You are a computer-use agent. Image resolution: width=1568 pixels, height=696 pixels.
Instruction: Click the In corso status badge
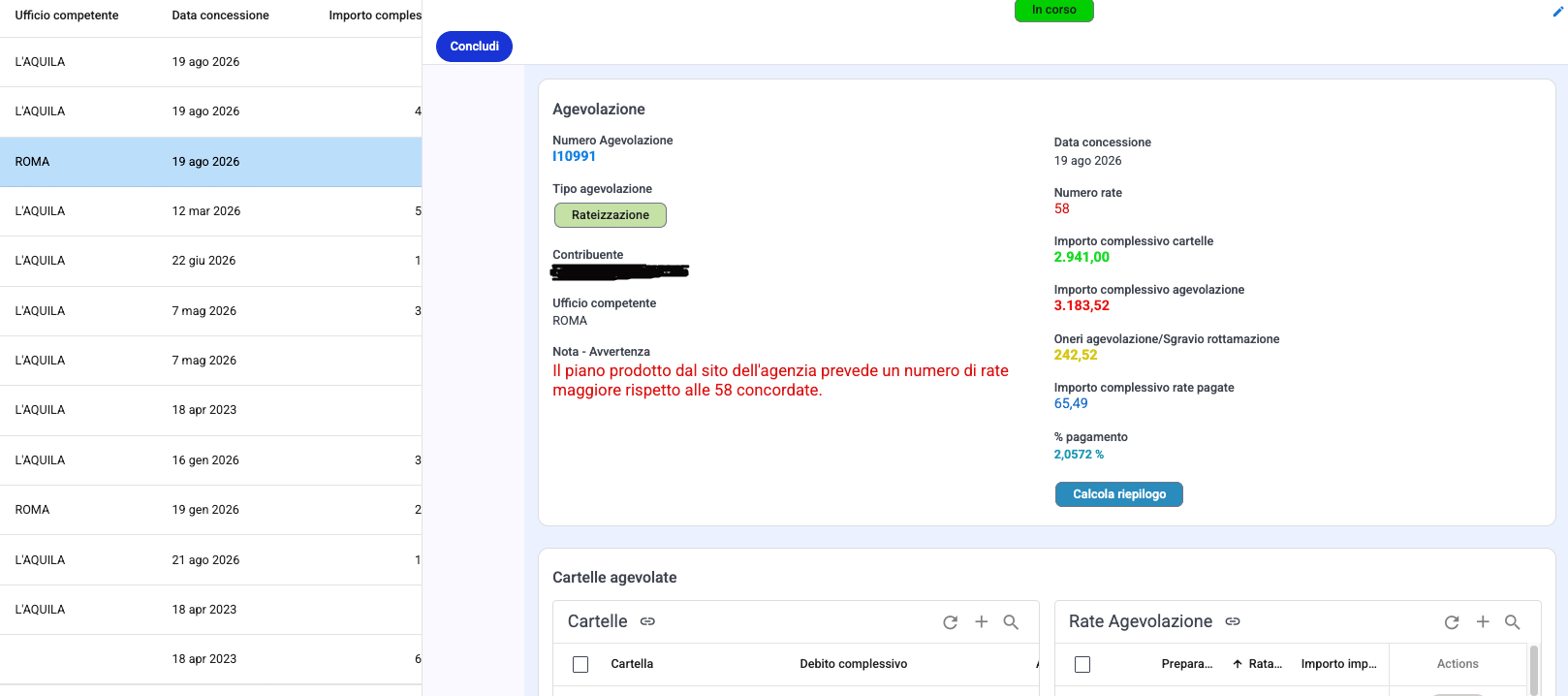pos(1054,10)
